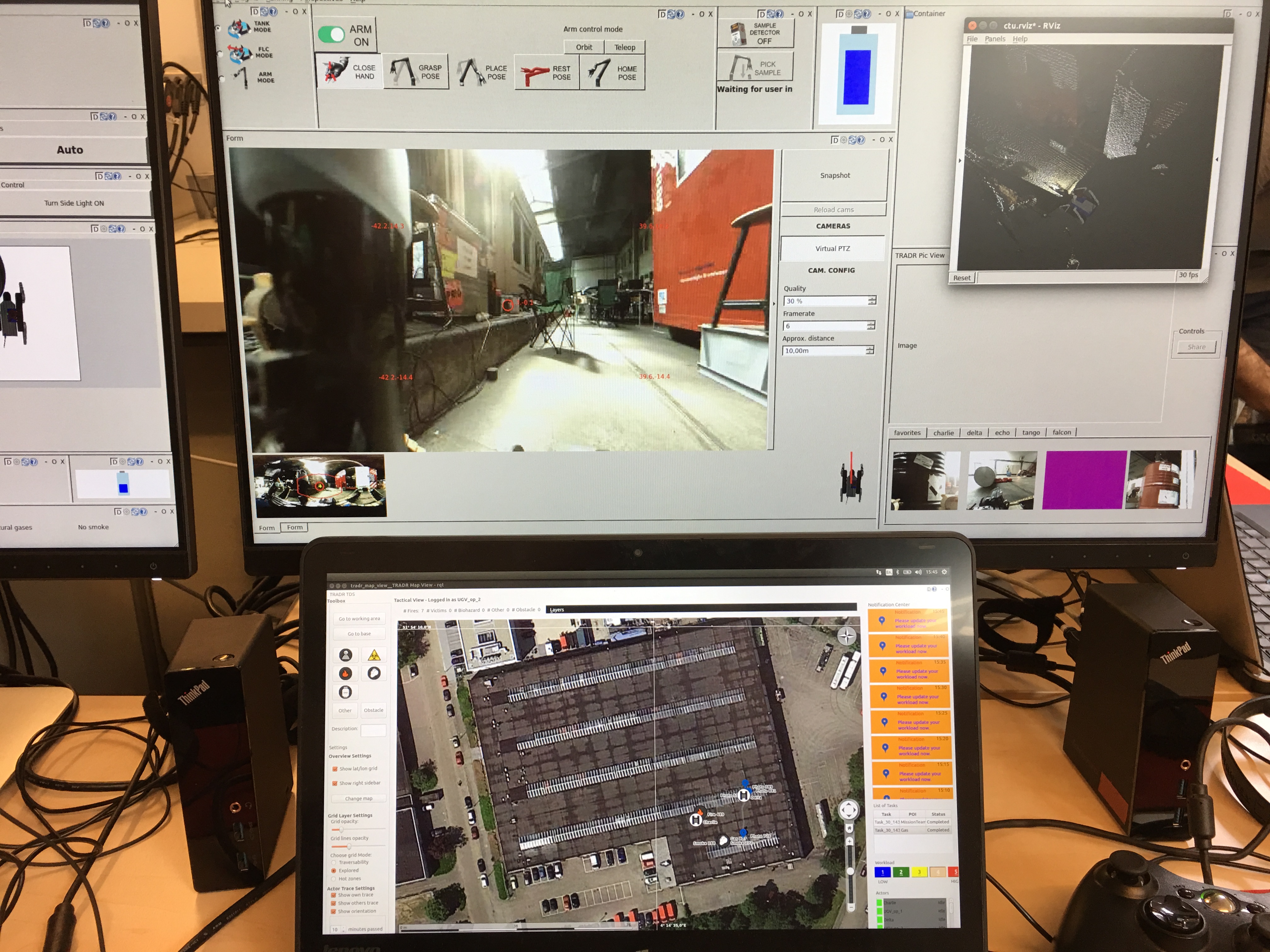Click the left collapse arrow of RViz view
The width and height of the screenshot is (1270, 952).
click(x=960, y=161)
